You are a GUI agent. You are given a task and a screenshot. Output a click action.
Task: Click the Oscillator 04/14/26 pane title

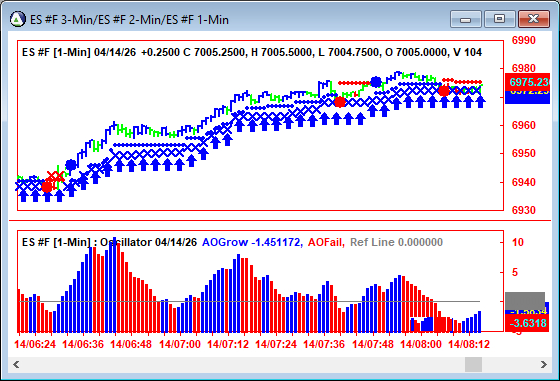click(148, 242)
